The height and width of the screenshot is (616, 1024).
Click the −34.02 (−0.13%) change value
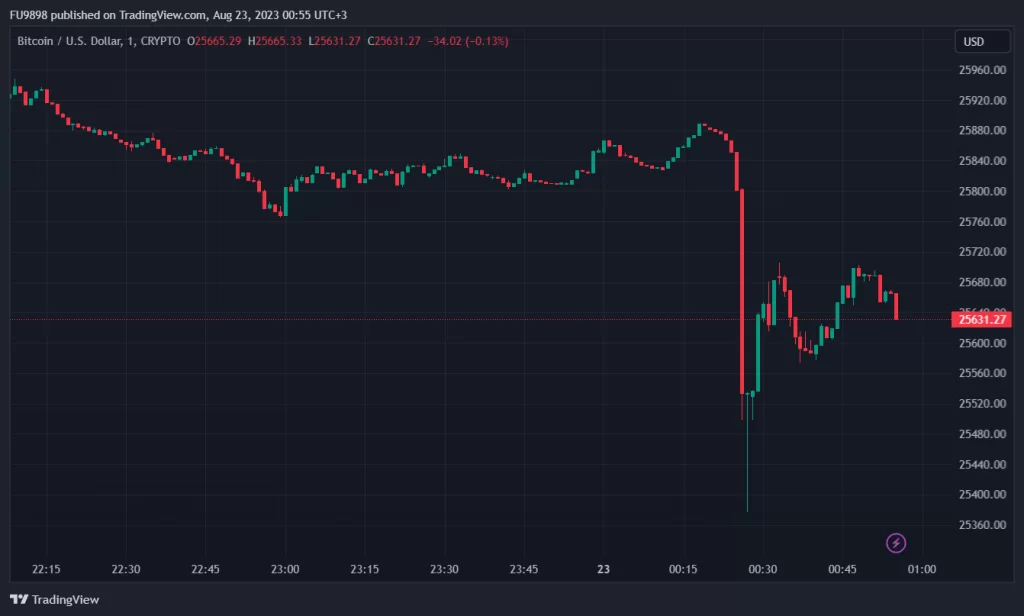tap(470, 41)
